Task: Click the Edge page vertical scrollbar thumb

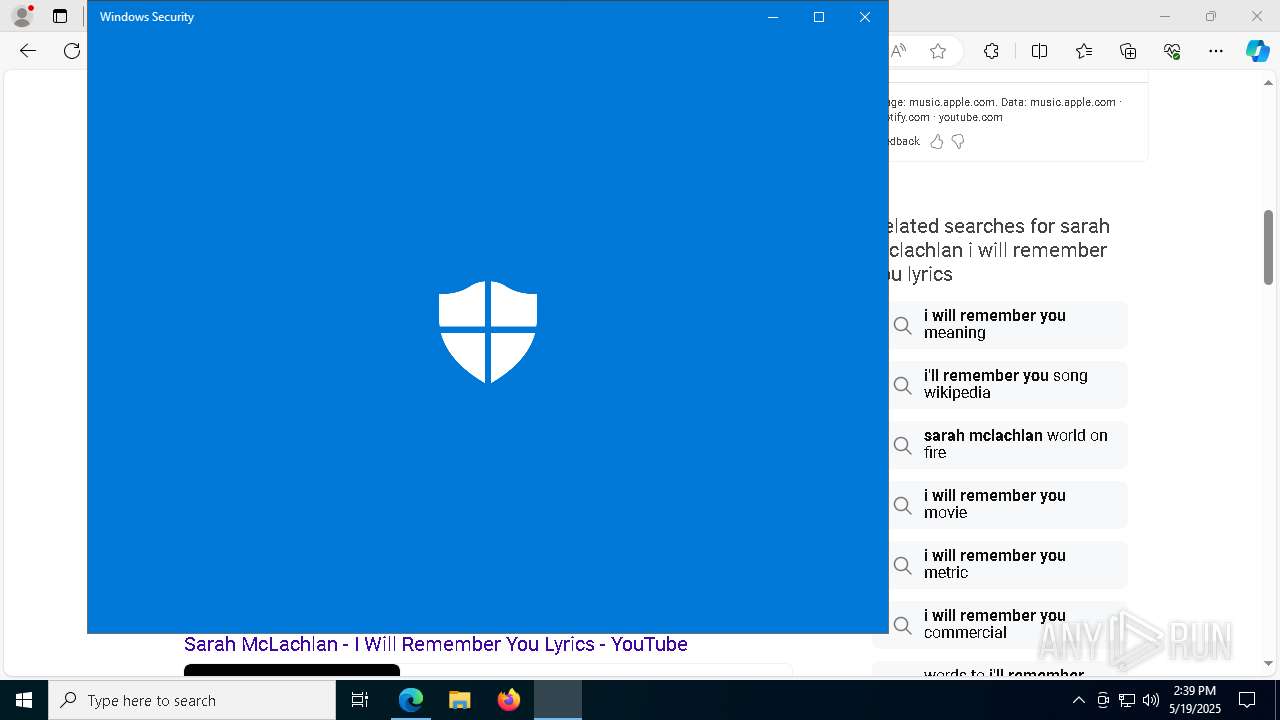Action: [x=1268, y=247]
